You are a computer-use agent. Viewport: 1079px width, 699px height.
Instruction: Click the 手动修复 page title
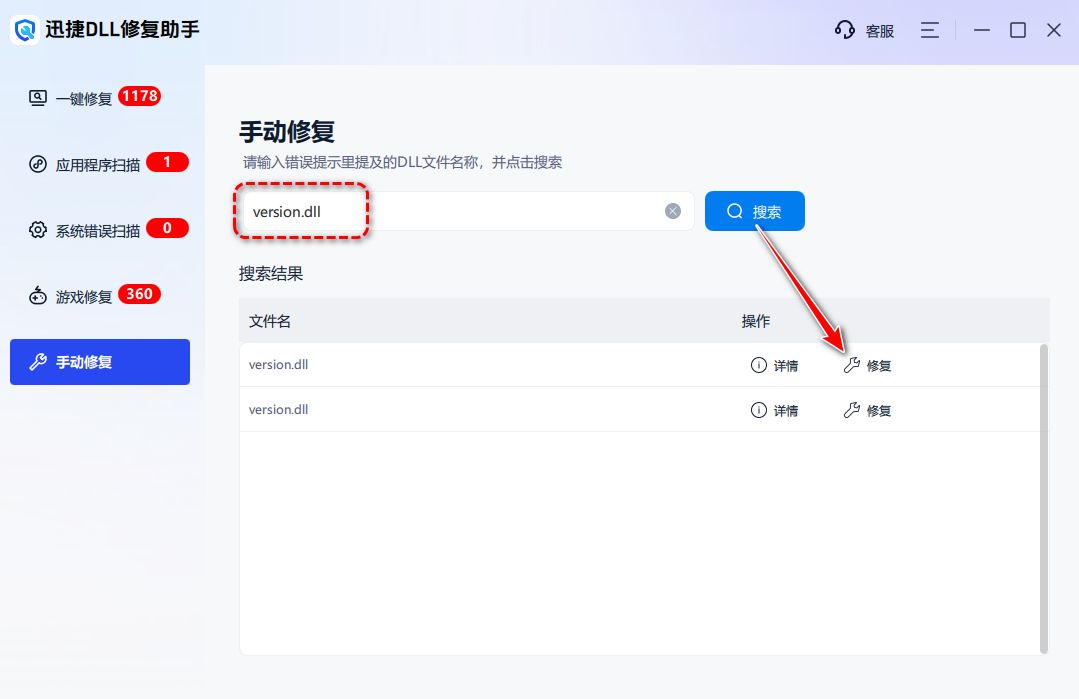click(x=287, y=131)
